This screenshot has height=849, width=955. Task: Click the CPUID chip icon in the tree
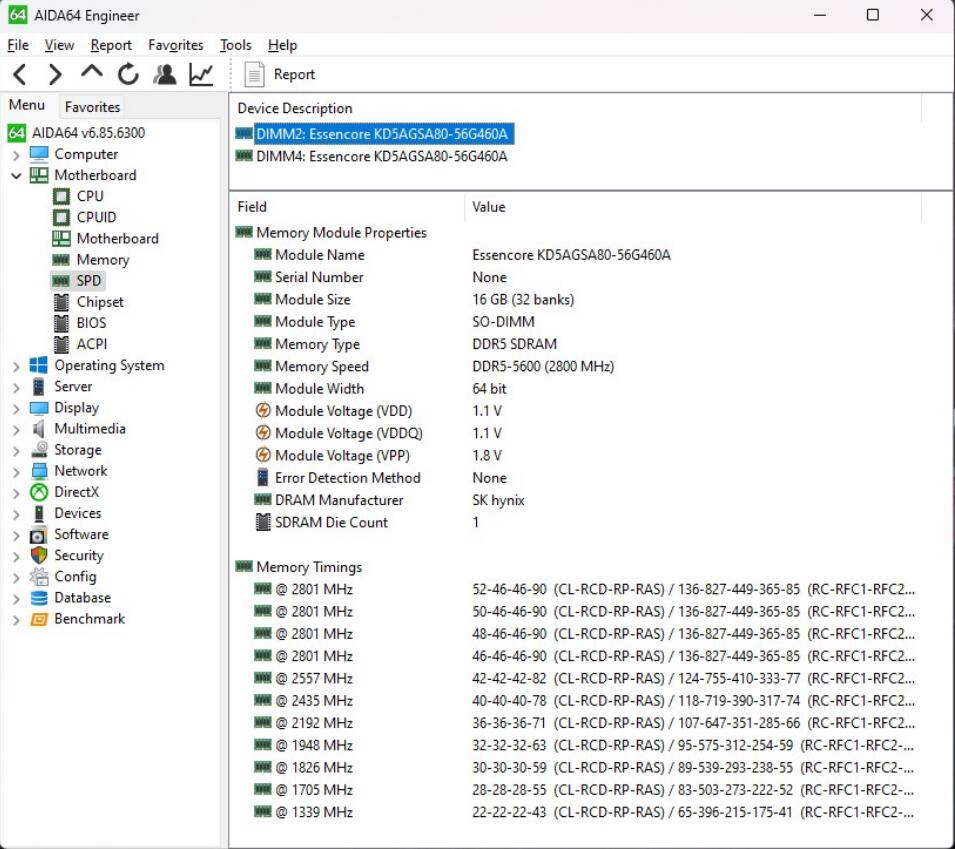click(x=61, y=217)
